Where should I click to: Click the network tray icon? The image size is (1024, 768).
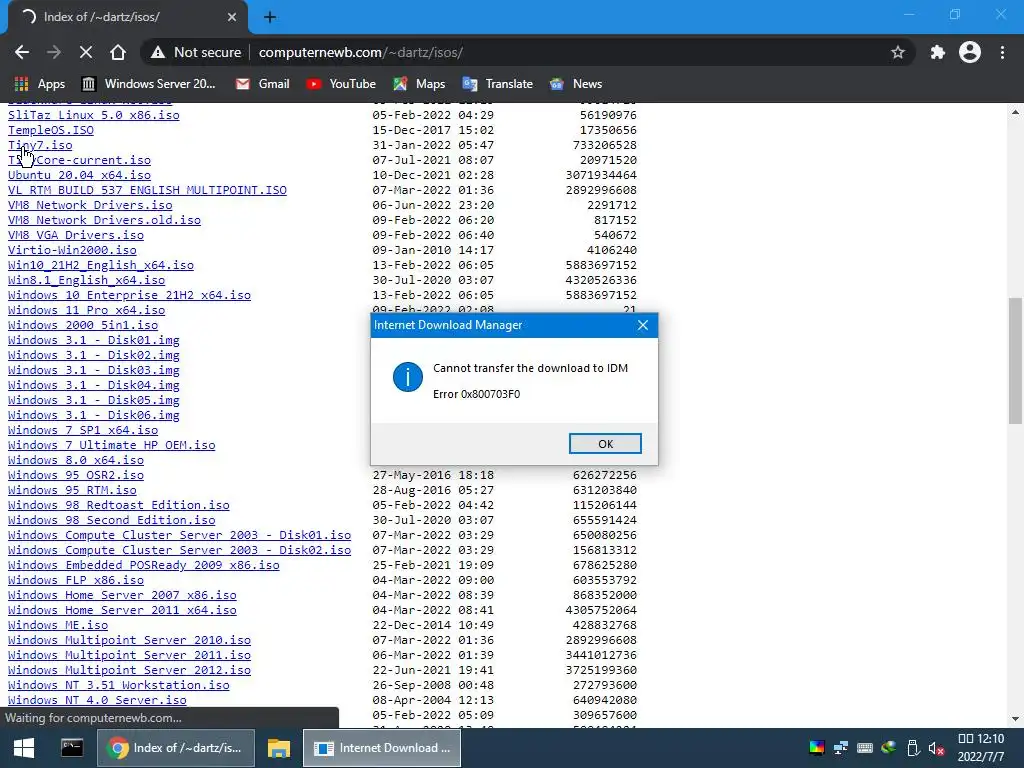(x=841, y=748)
